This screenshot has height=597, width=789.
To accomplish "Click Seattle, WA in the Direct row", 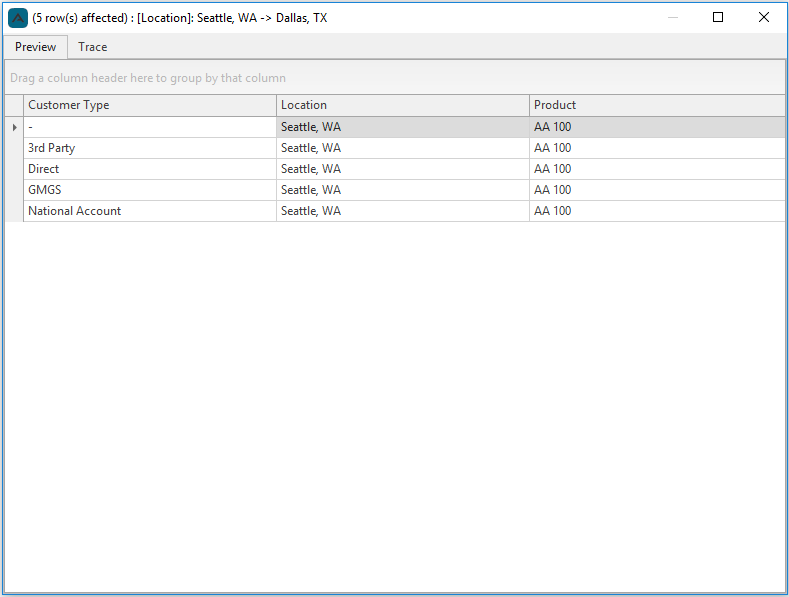I will point(403,169).
